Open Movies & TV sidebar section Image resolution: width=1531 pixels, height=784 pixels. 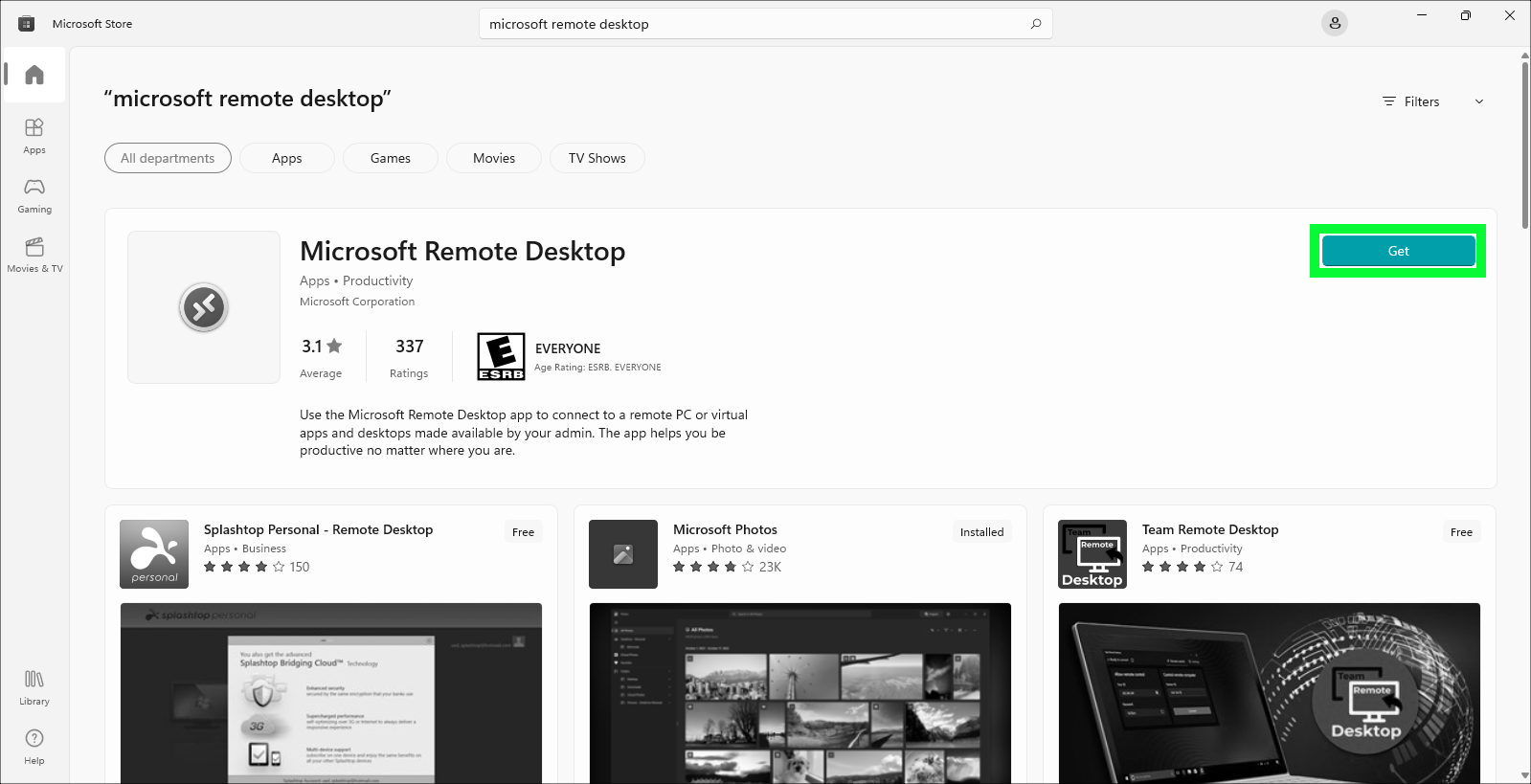pos(34,254)
